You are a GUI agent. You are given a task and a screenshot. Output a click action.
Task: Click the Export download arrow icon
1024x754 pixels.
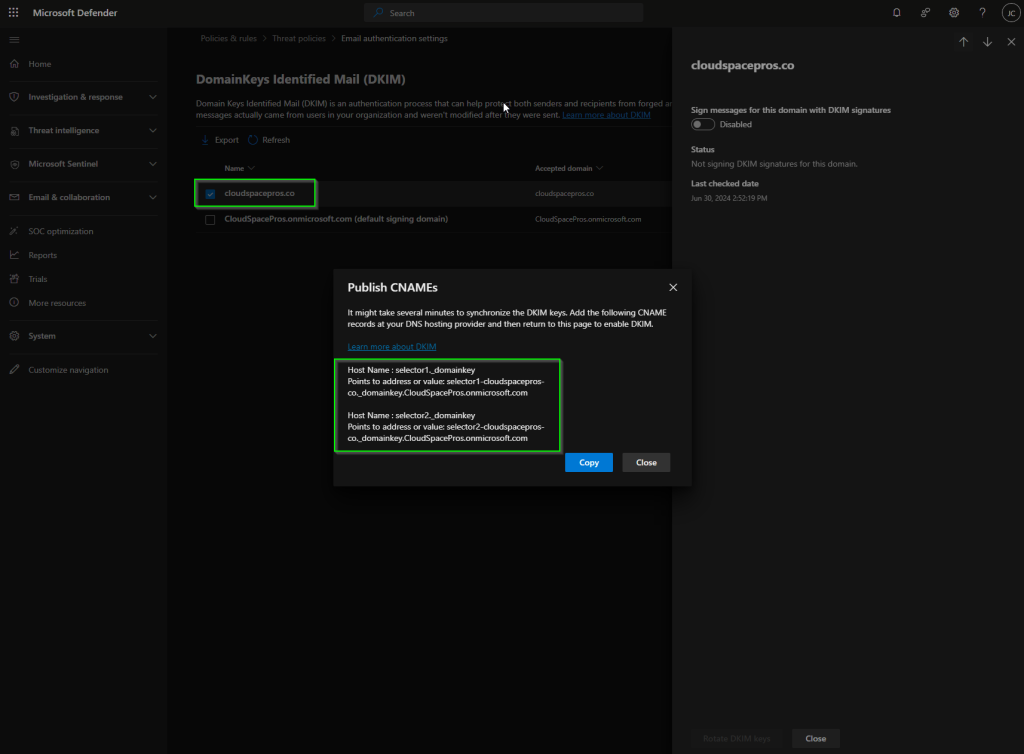coord(205,140)
